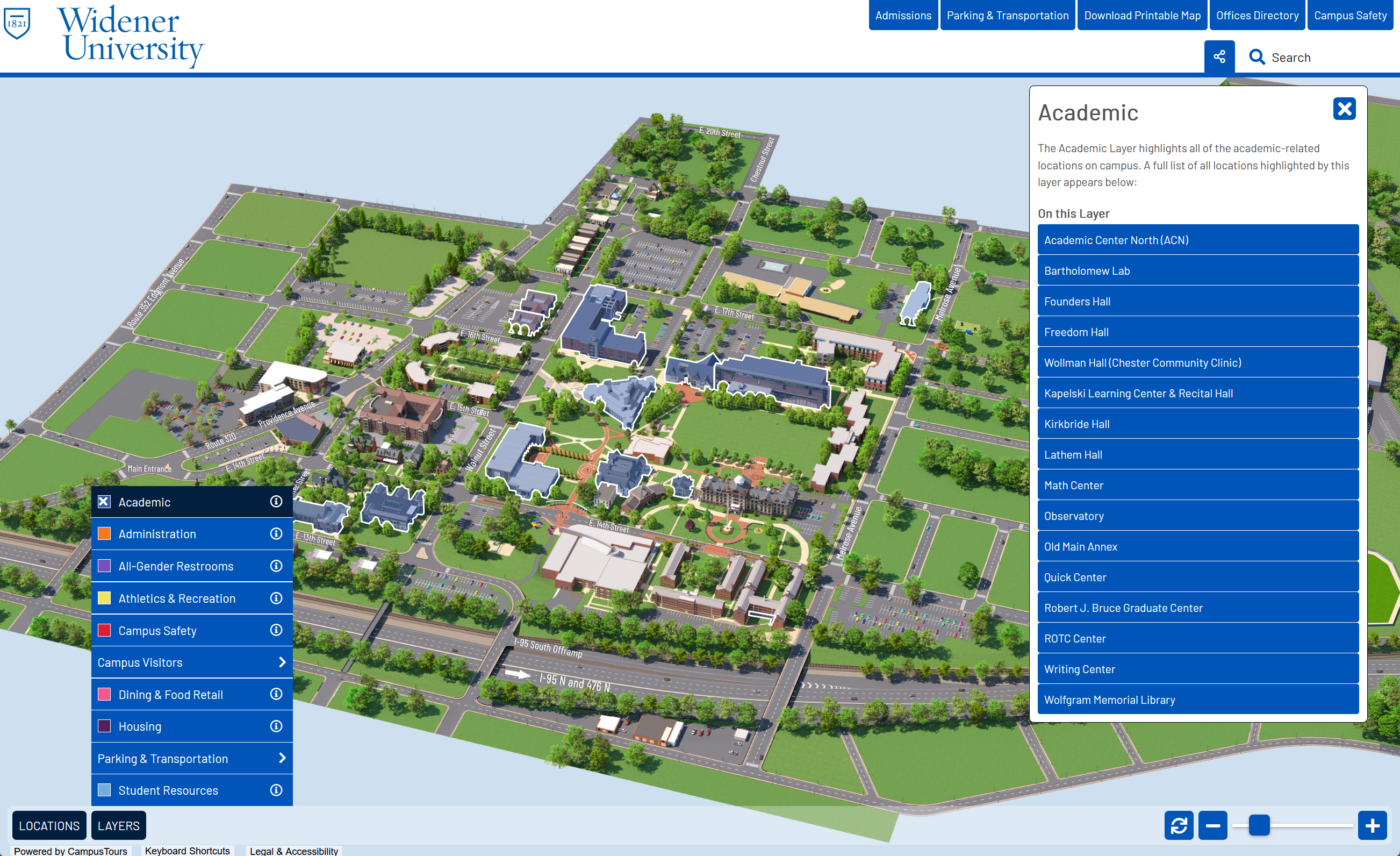Select Lathem Hall location
Screen dimensions: 1400x856
coord(1198,455)
